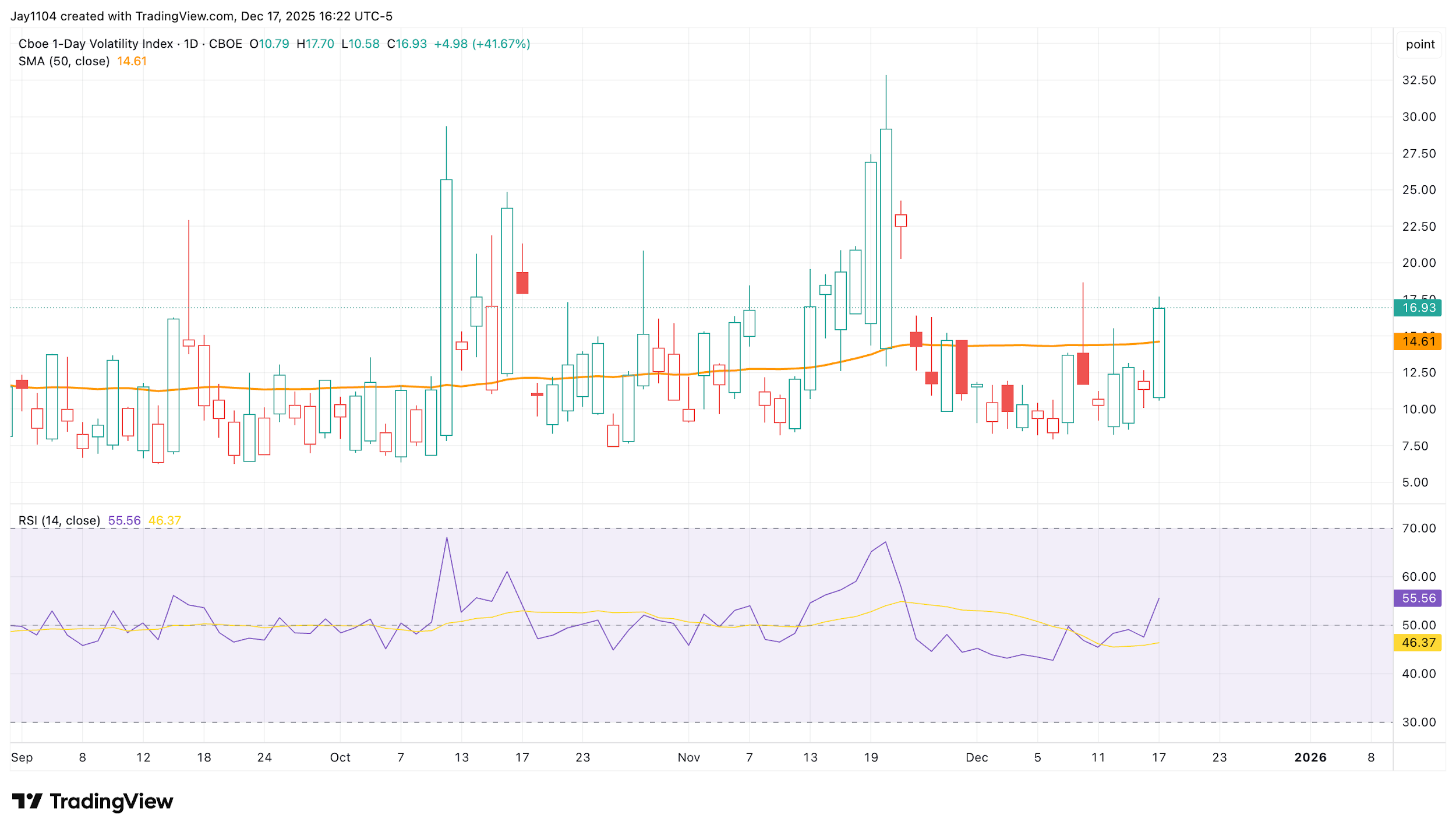Click the orange SMA value 14.61 in legend
The width and height of the screenshot is (1456, 832).
pos(132,61)
